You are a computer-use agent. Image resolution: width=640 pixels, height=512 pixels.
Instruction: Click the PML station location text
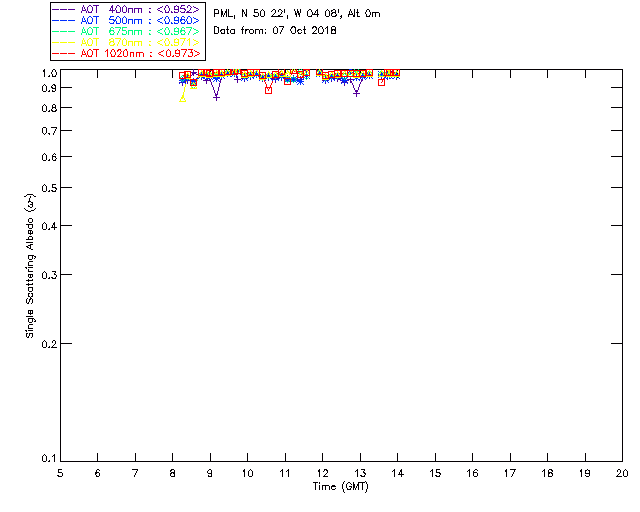297,14
